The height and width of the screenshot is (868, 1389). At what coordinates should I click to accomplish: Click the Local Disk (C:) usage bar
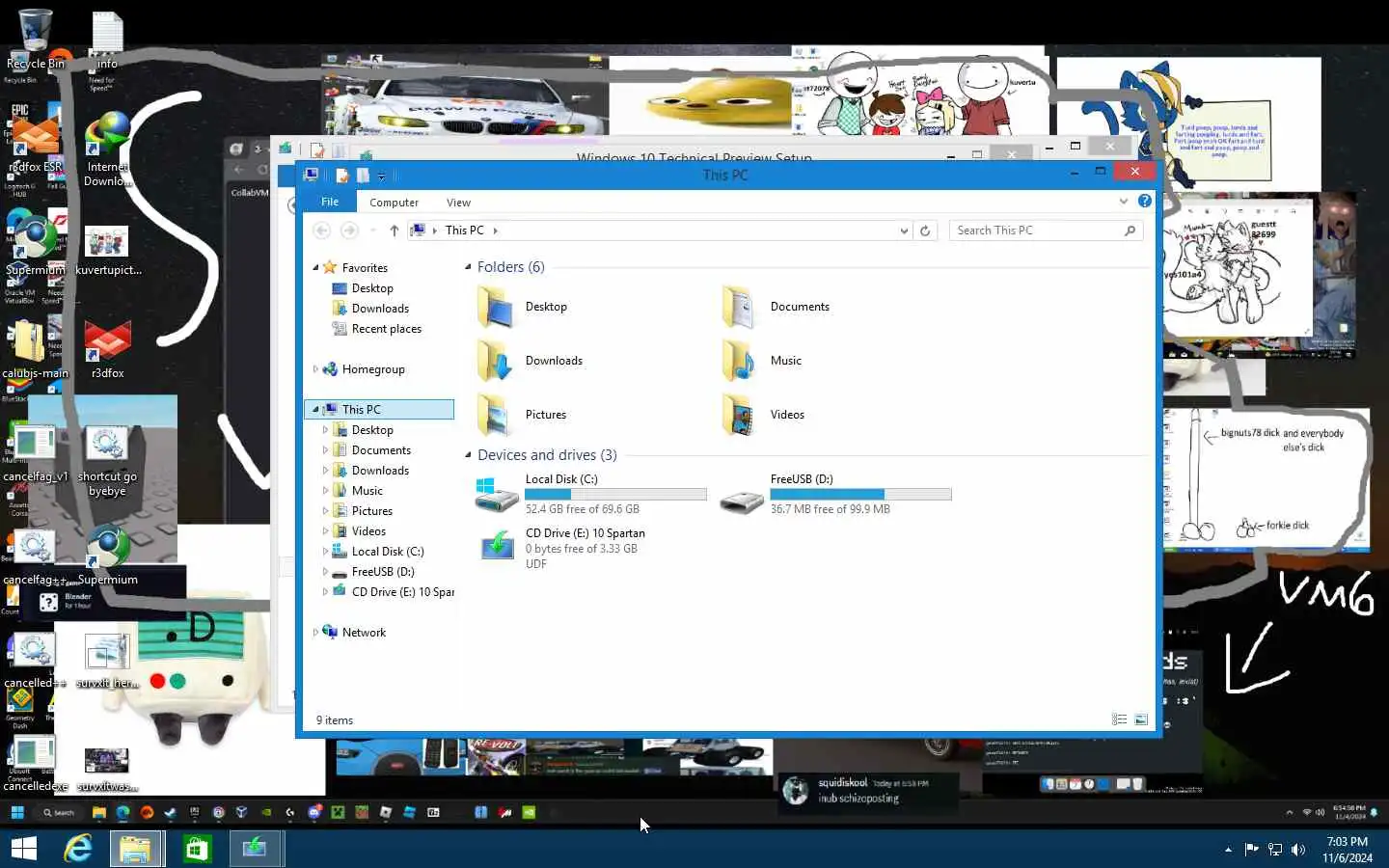[x=615, y=494]
